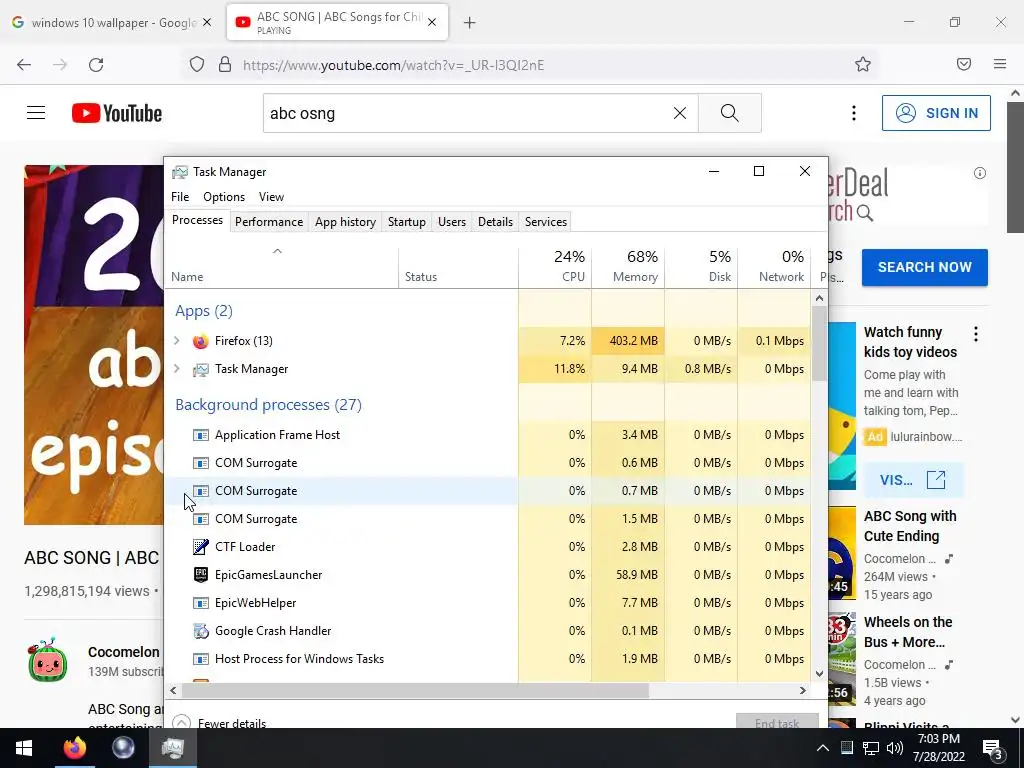Close the ABC SONG YouTube tab
Viewport: 1024px width, 768px height.
point(432,22)
